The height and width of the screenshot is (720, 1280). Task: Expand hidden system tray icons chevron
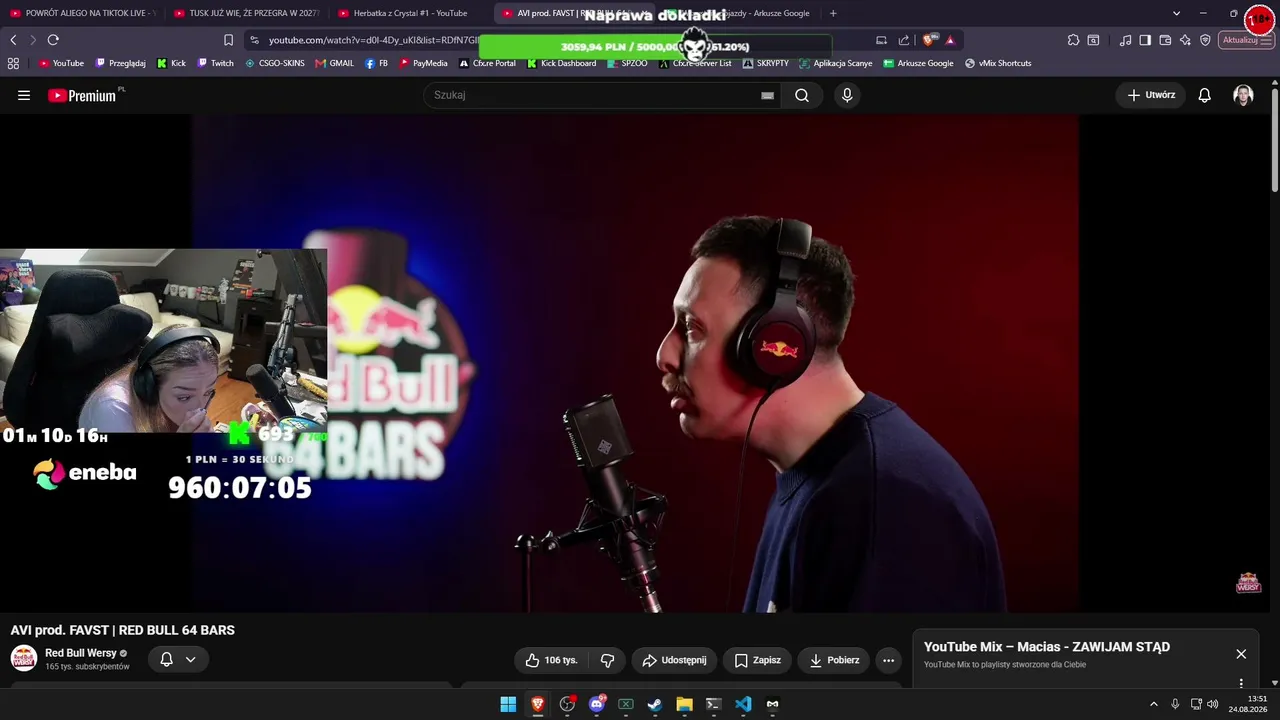[x=1153, y=704]
